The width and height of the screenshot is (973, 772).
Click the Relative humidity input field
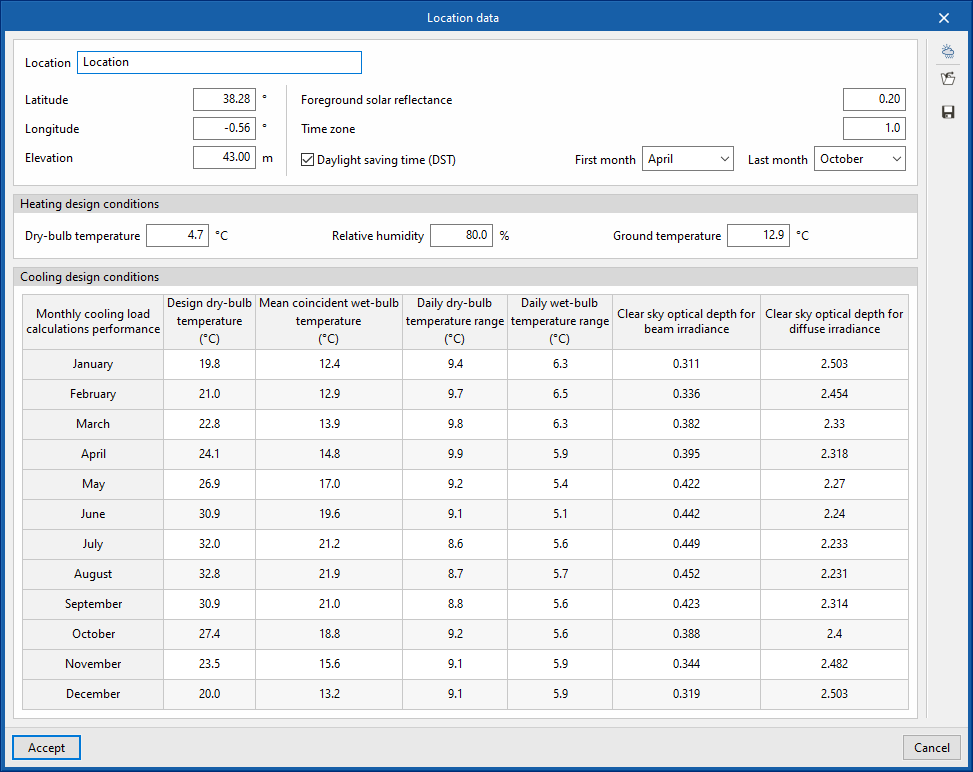coord(461,235)
